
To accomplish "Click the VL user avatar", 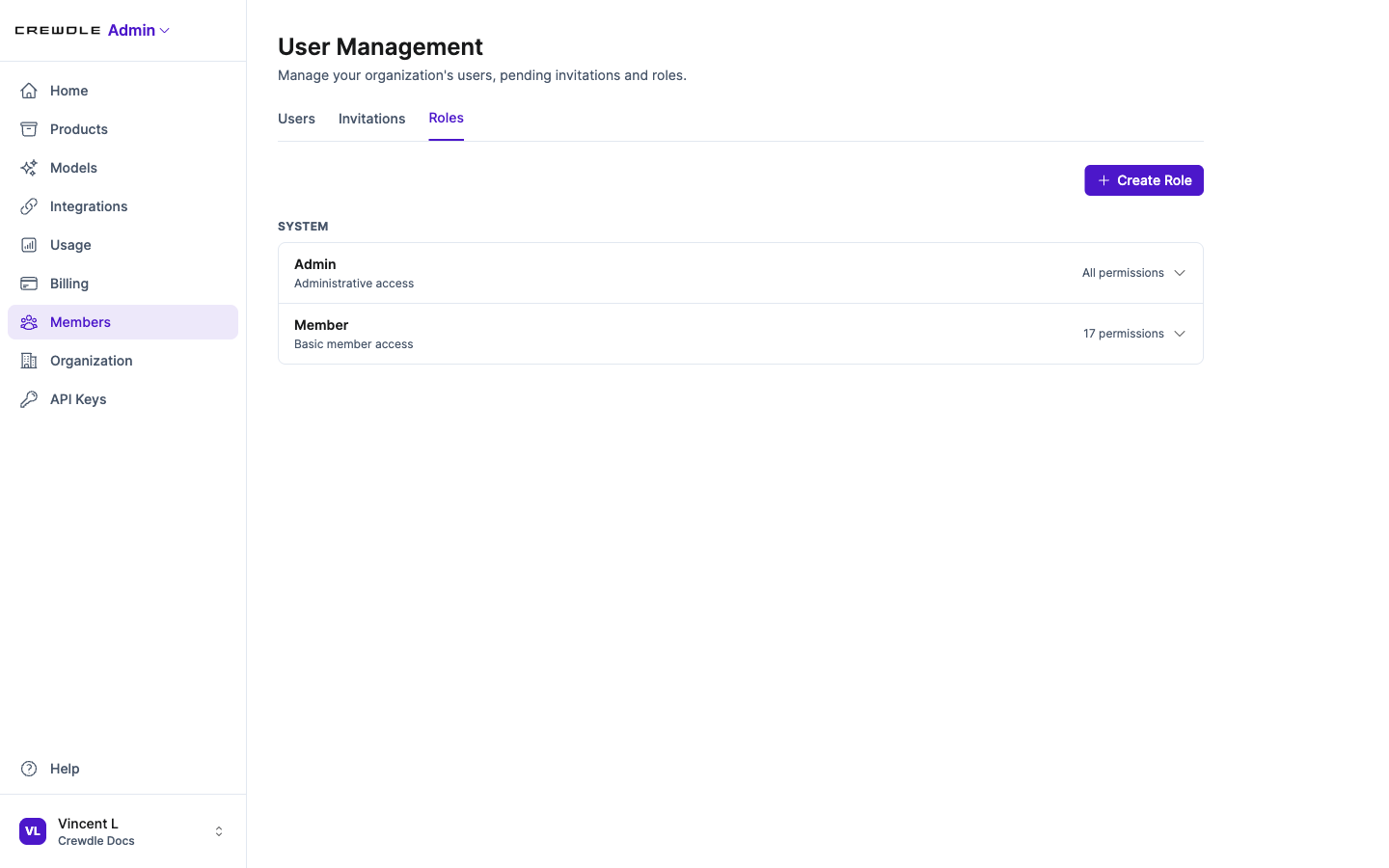I will (x=33, y=831).
